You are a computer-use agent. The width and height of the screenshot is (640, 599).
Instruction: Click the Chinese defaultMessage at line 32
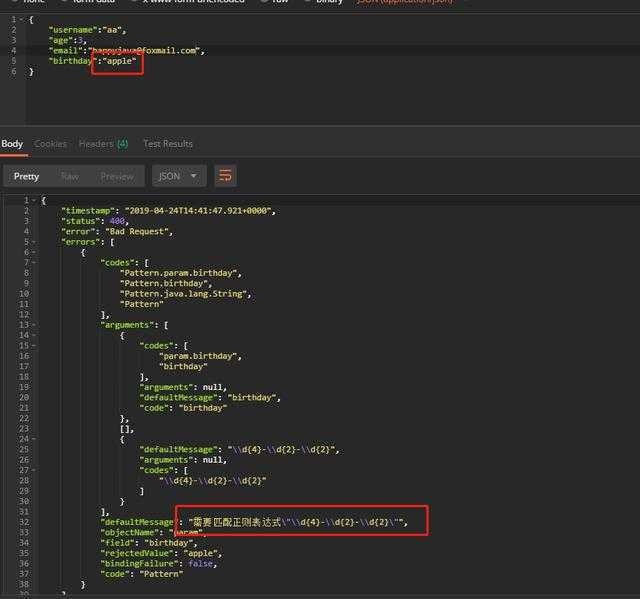(254, 522)
